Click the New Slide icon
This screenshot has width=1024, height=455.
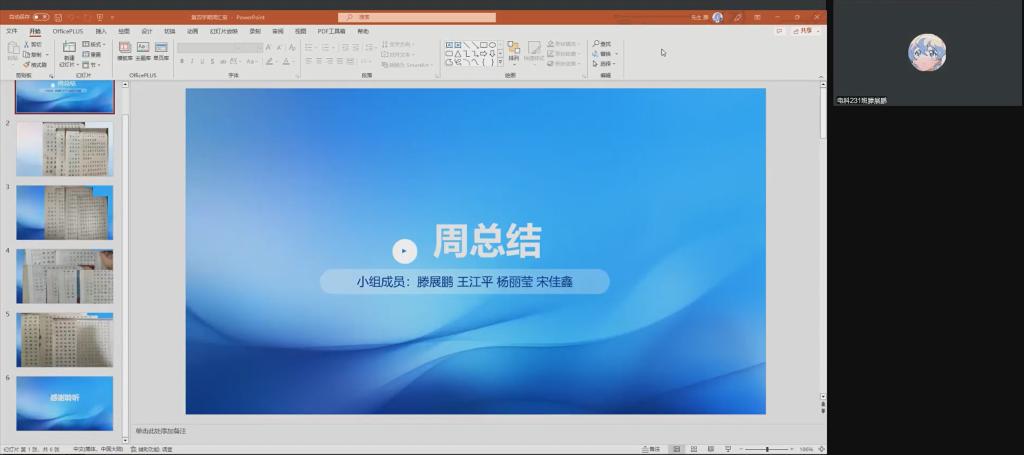(x=69, y=52)
